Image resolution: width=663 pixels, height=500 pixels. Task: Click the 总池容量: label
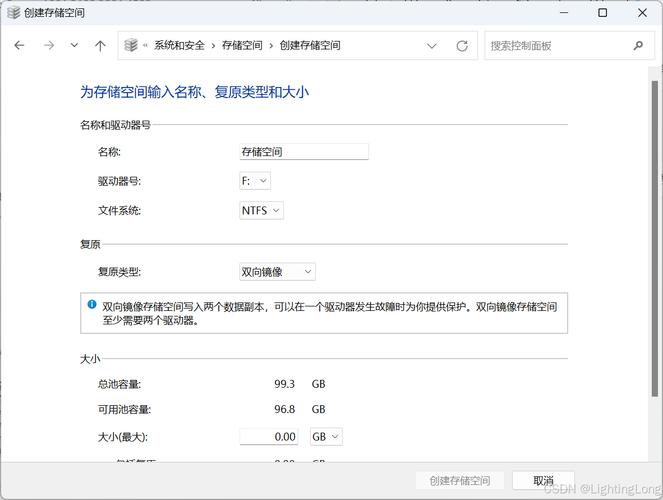[x=119, y=384]
